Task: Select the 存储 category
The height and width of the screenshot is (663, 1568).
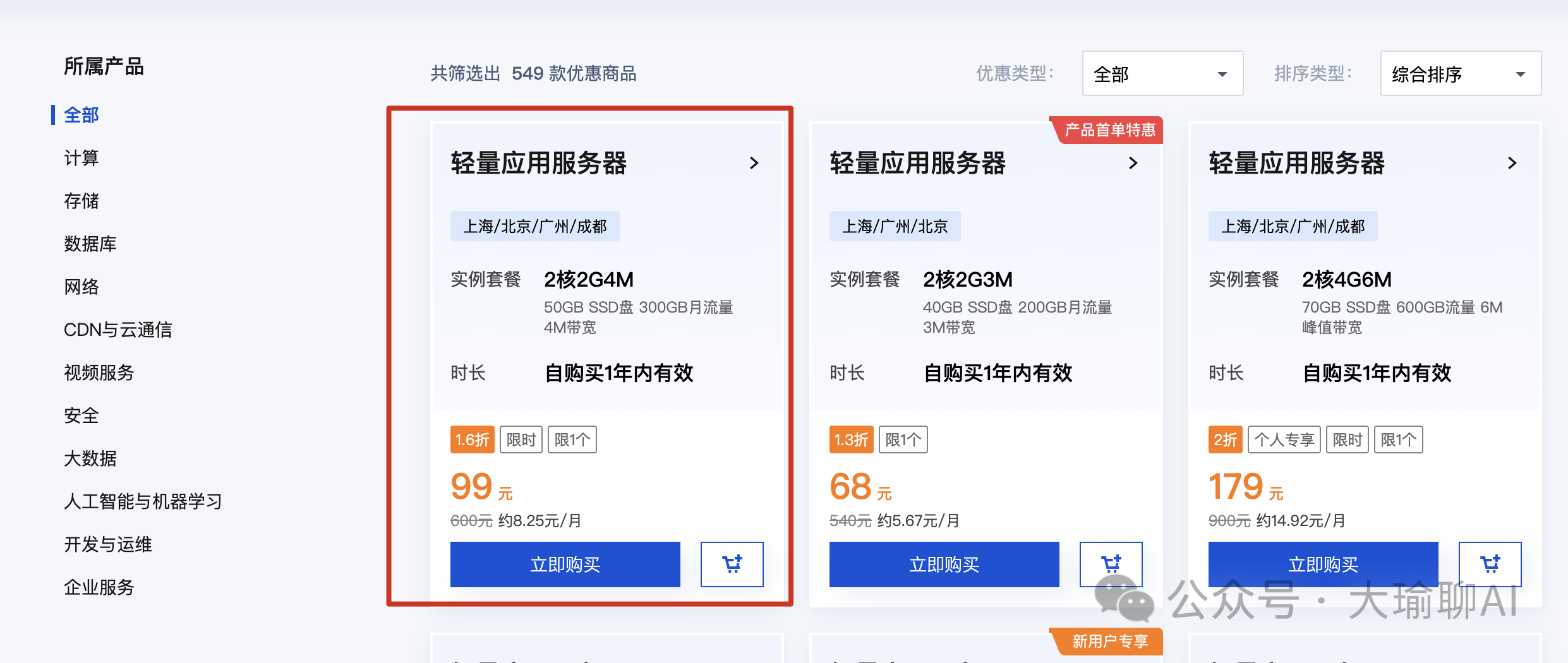Action: [81, 201]
